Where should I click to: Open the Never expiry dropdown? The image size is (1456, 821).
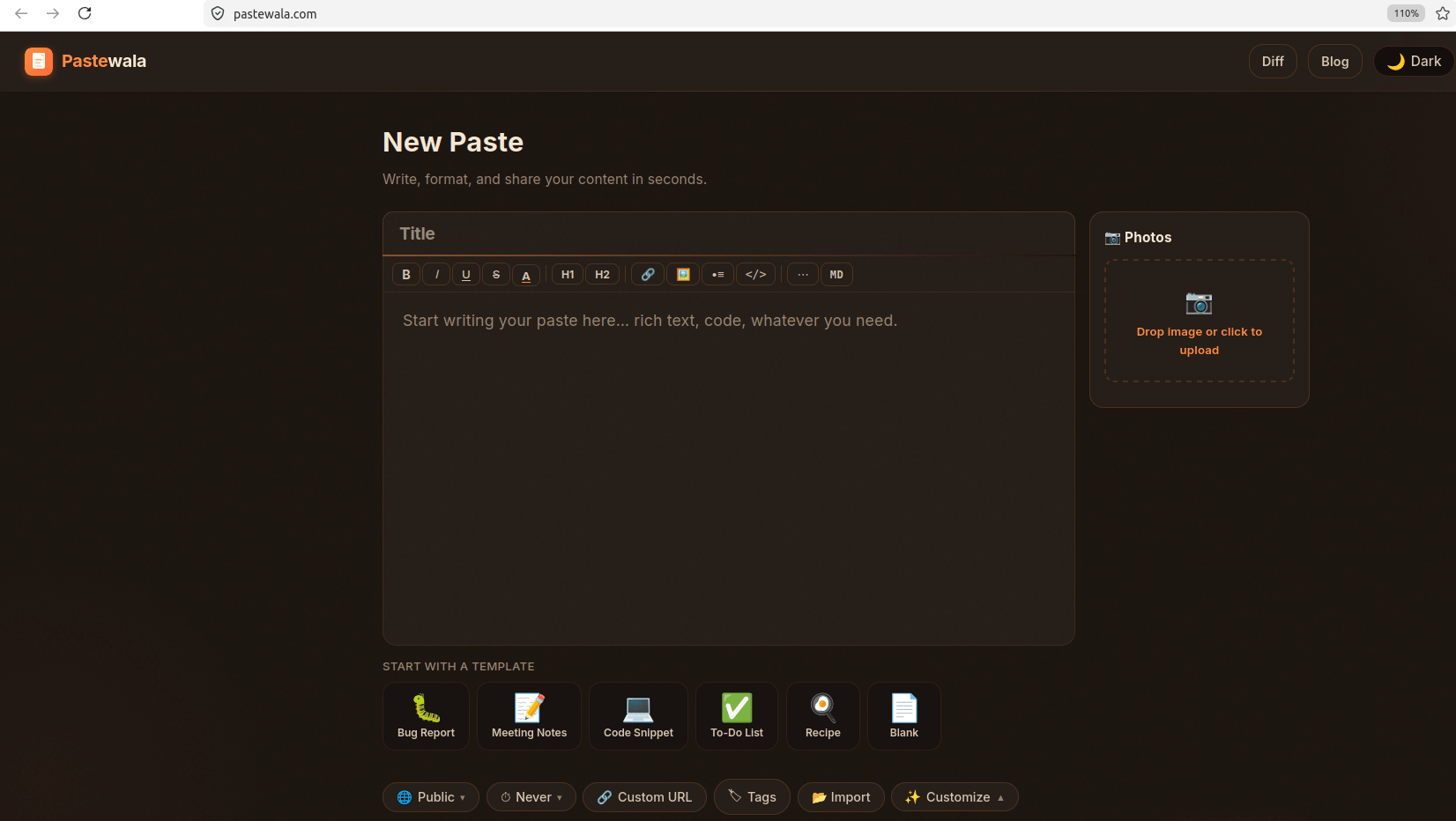coord(531,797)
